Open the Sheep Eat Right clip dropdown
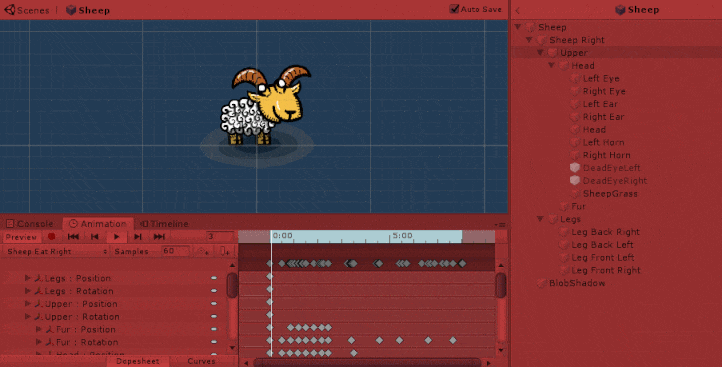This screenshot has width=722, height=367. (56, 251)
